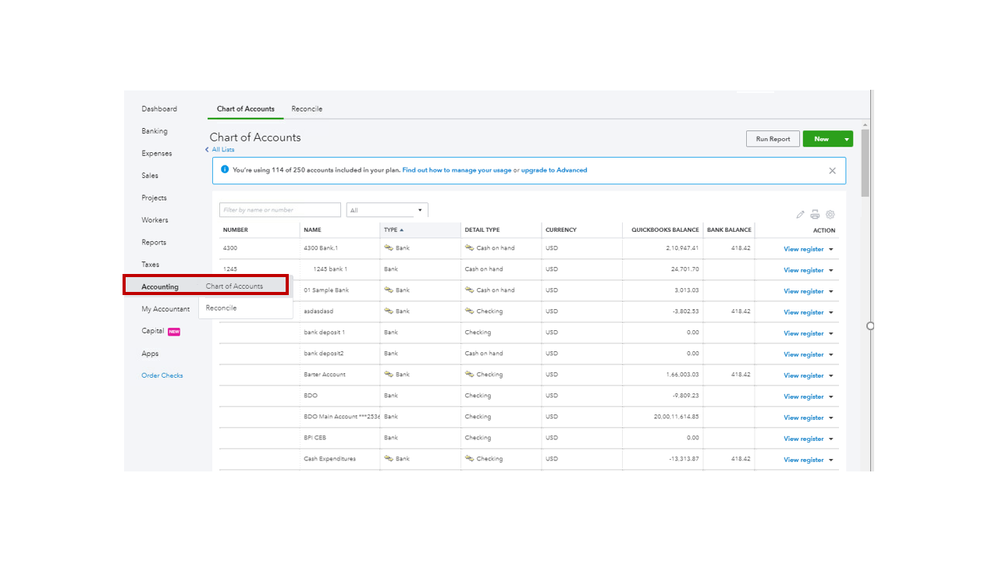Click the Filter by name or number field
This screenshot has height=562, width=999.
pos(280,210)
